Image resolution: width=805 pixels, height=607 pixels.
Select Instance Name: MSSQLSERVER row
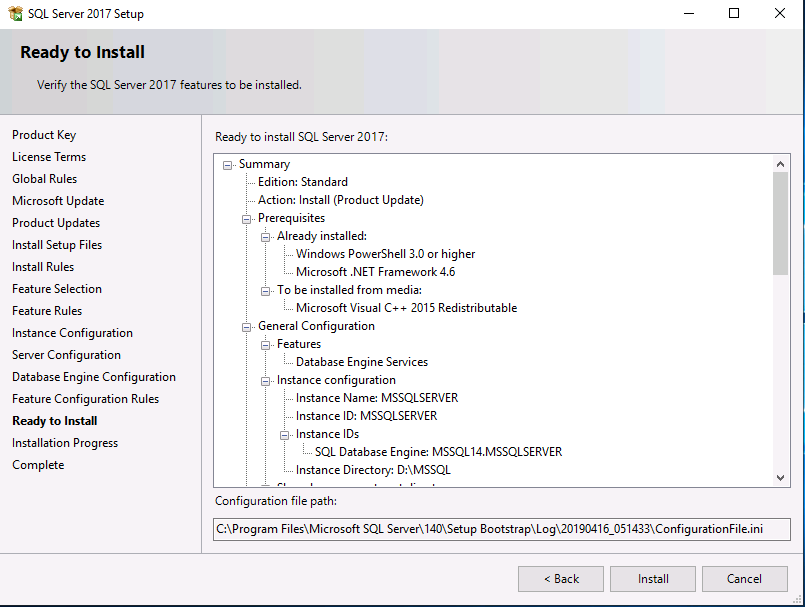[x=377, y=398]
